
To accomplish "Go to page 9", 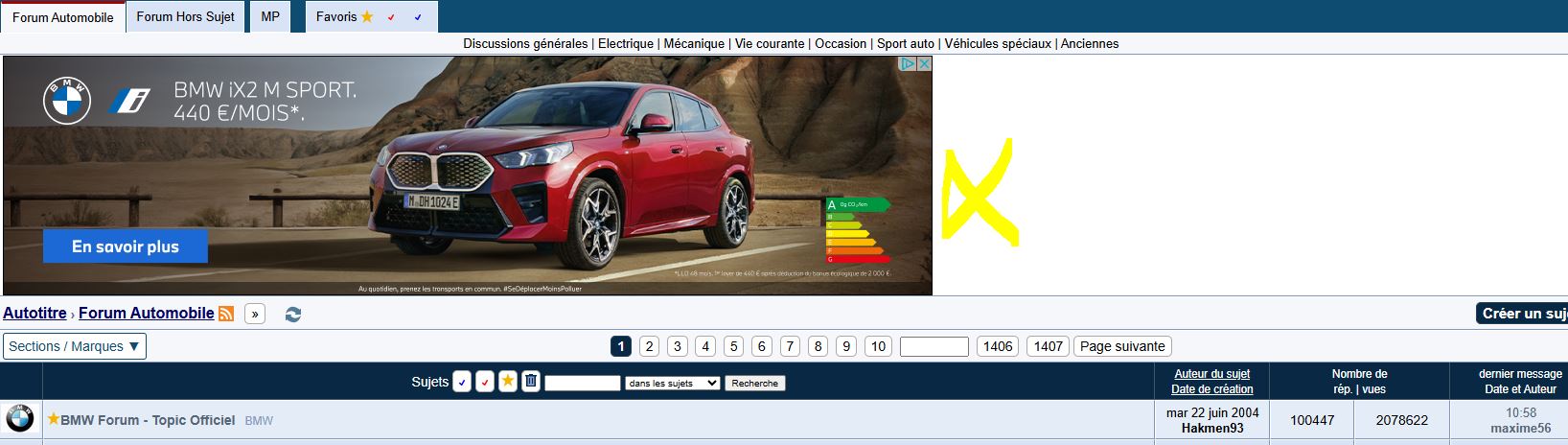I will point(846,346).
